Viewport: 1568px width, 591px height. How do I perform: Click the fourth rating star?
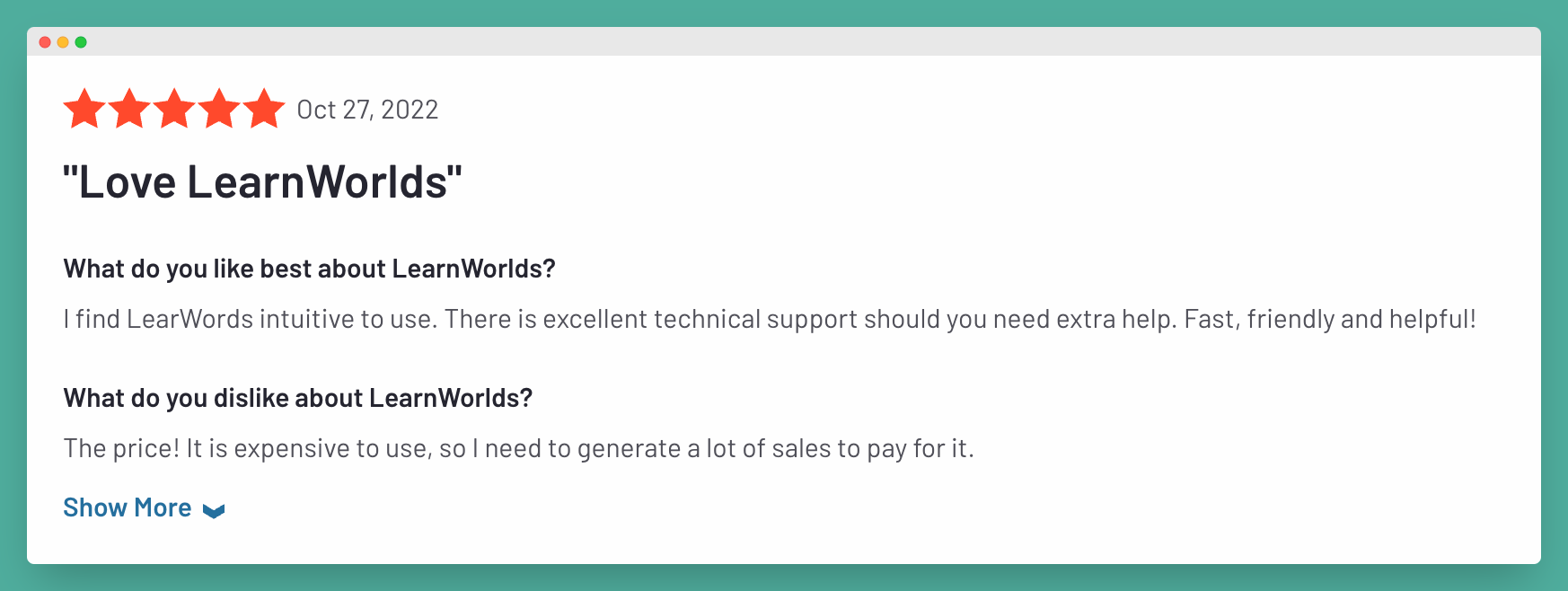pyautogui.click(x=219, y=109)
